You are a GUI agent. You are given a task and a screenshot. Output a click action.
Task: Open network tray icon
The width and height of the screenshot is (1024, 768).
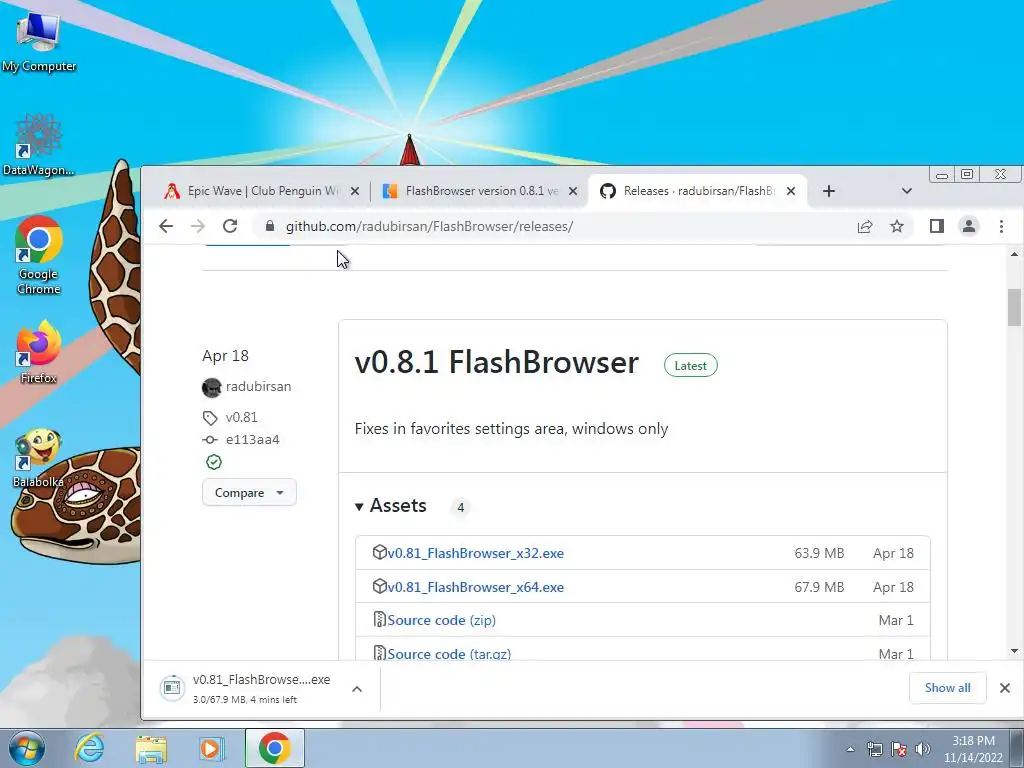point(874,749)
